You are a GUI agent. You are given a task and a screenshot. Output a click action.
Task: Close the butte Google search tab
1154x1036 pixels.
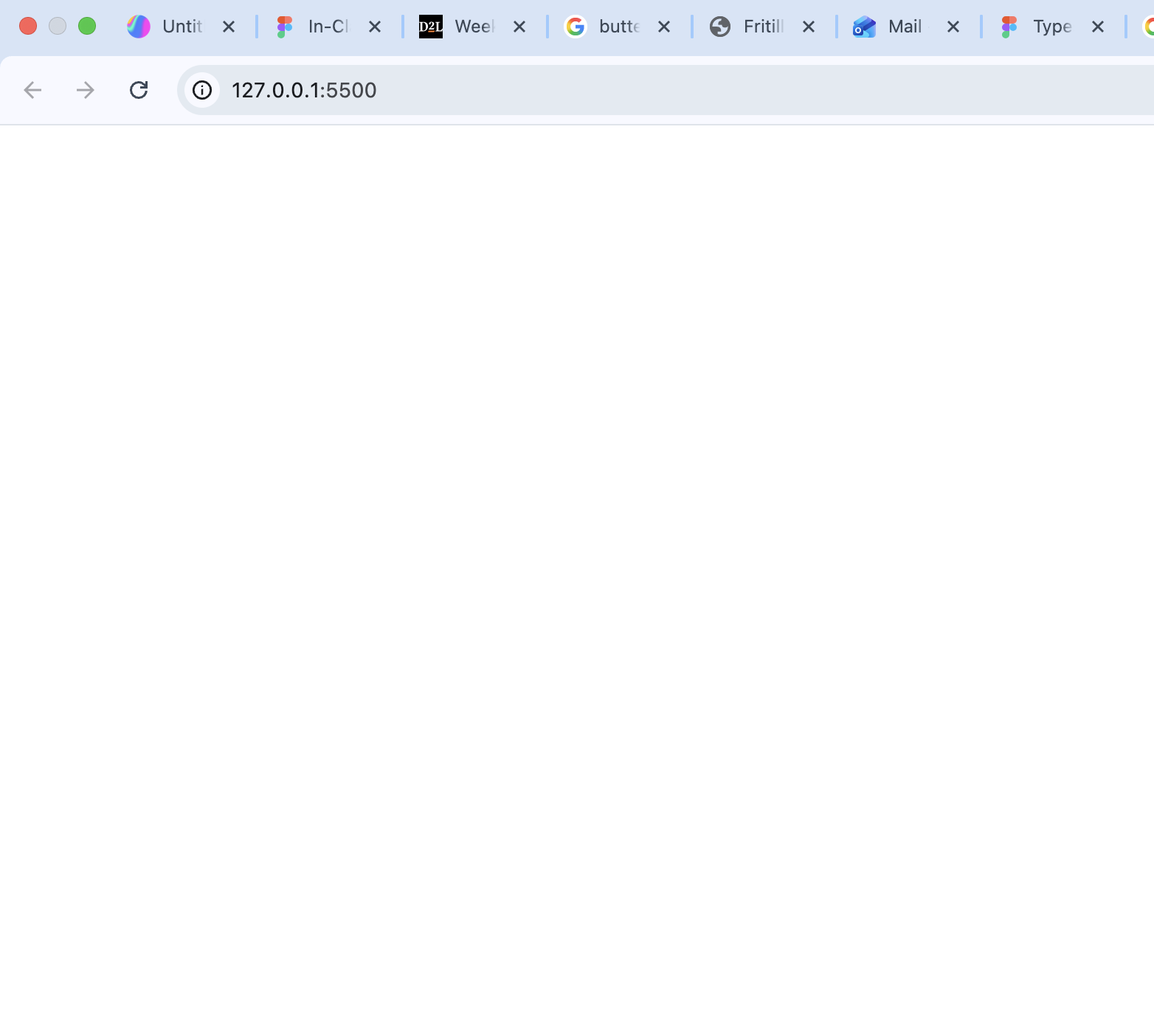pyautogui.click(x=665, y=27)
